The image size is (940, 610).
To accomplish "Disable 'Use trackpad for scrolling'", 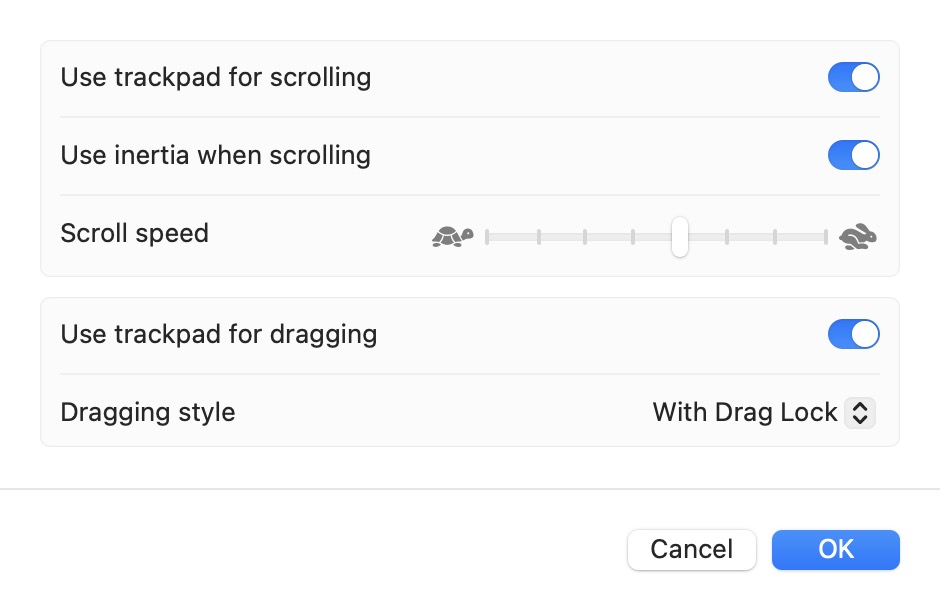I will [x=854, y=76].
